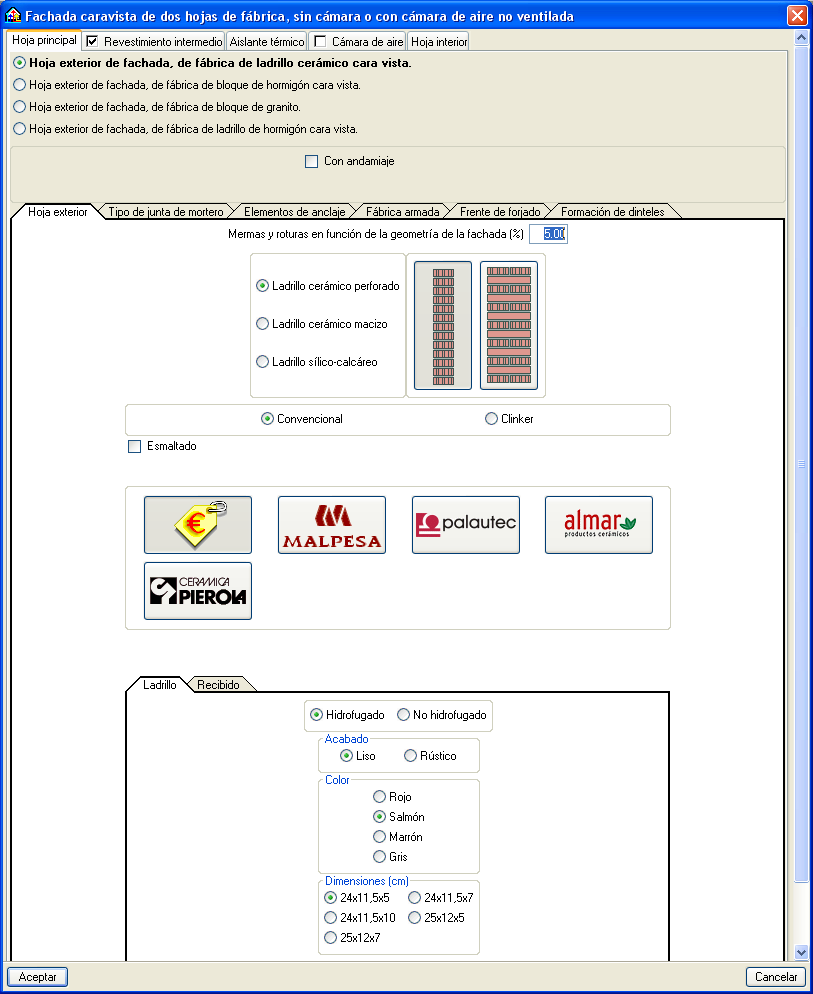Click the Mermas y roturas percentage field

549,234
